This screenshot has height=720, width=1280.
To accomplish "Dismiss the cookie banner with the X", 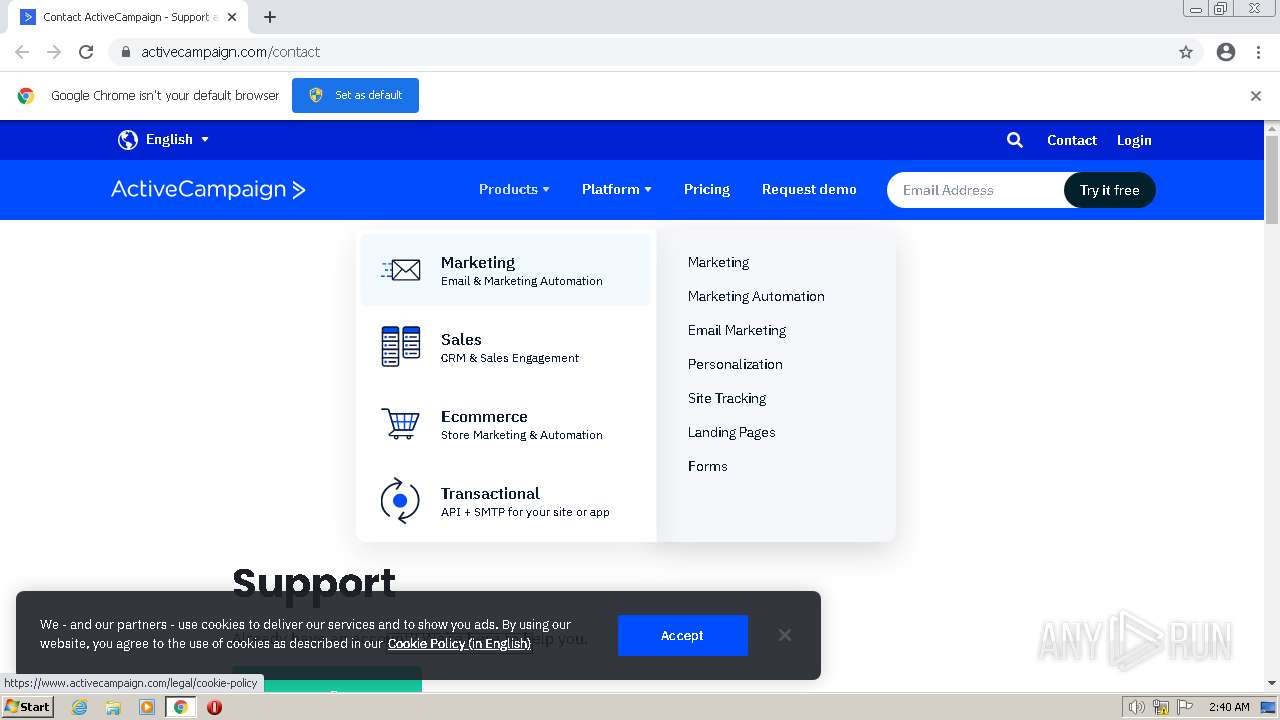I will [x=785, y=635].
